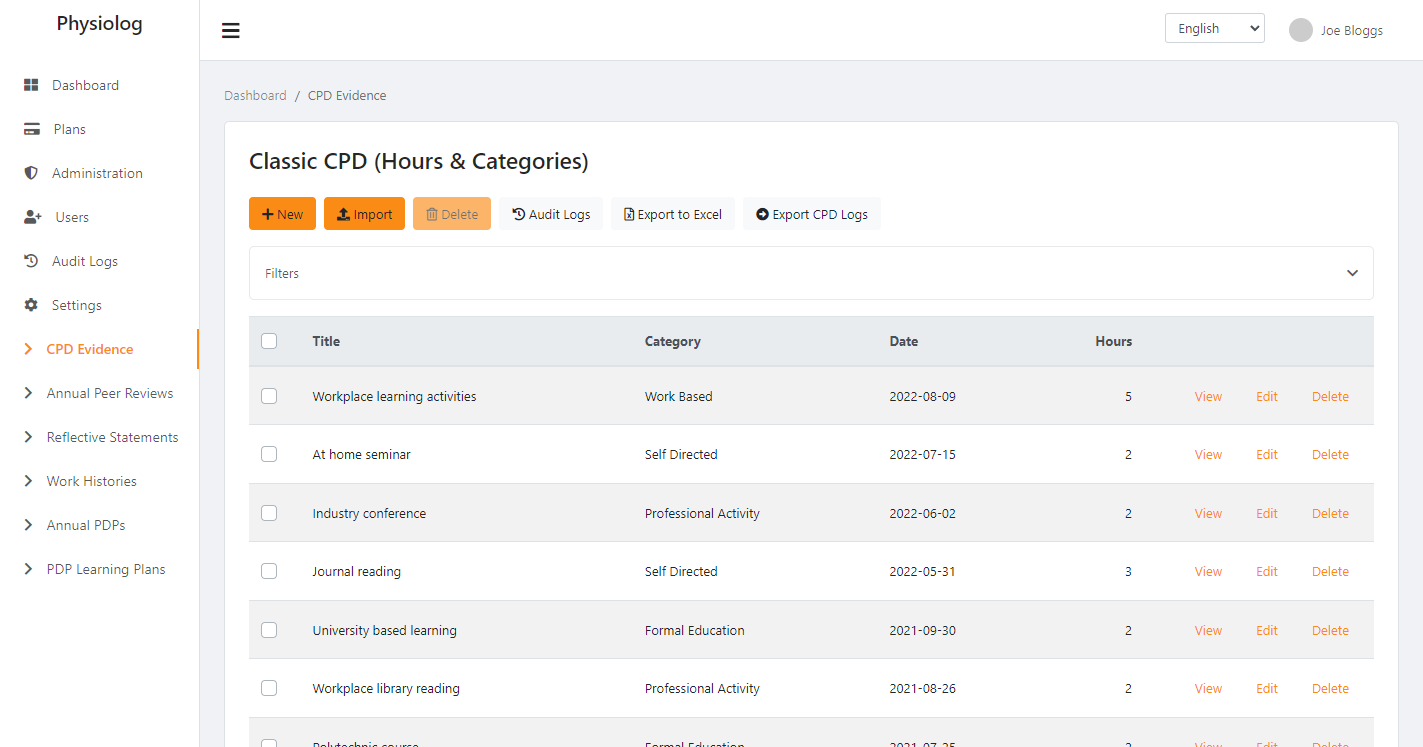
Task: Open the English language dropdown
Action: pos(1214,28)
